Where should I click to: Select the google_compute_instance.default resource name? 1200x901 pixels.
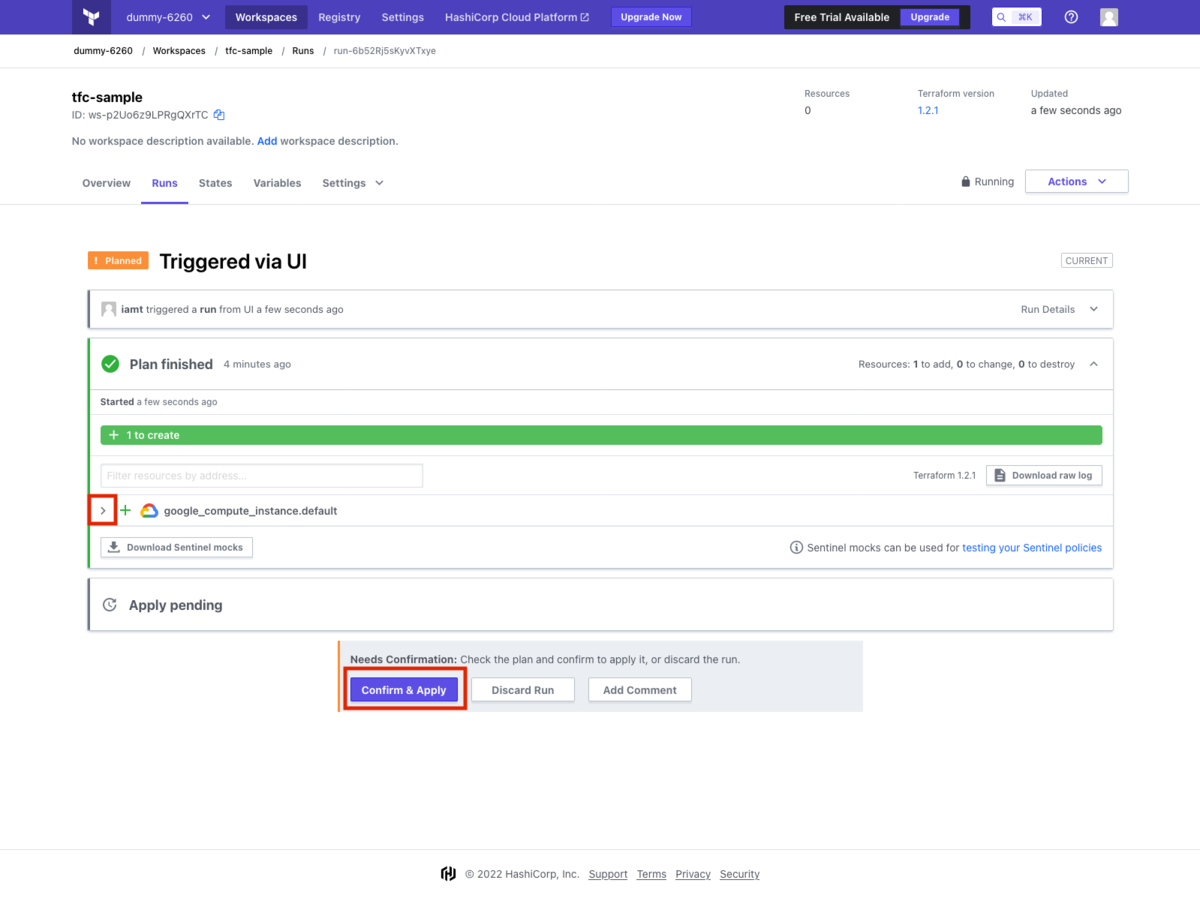(251, 511)
